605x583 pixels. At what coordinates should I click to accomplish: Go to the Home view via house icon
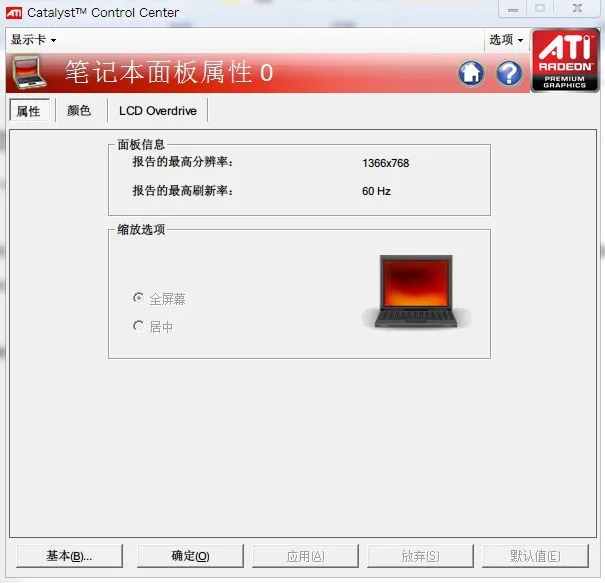click(471, 73)
